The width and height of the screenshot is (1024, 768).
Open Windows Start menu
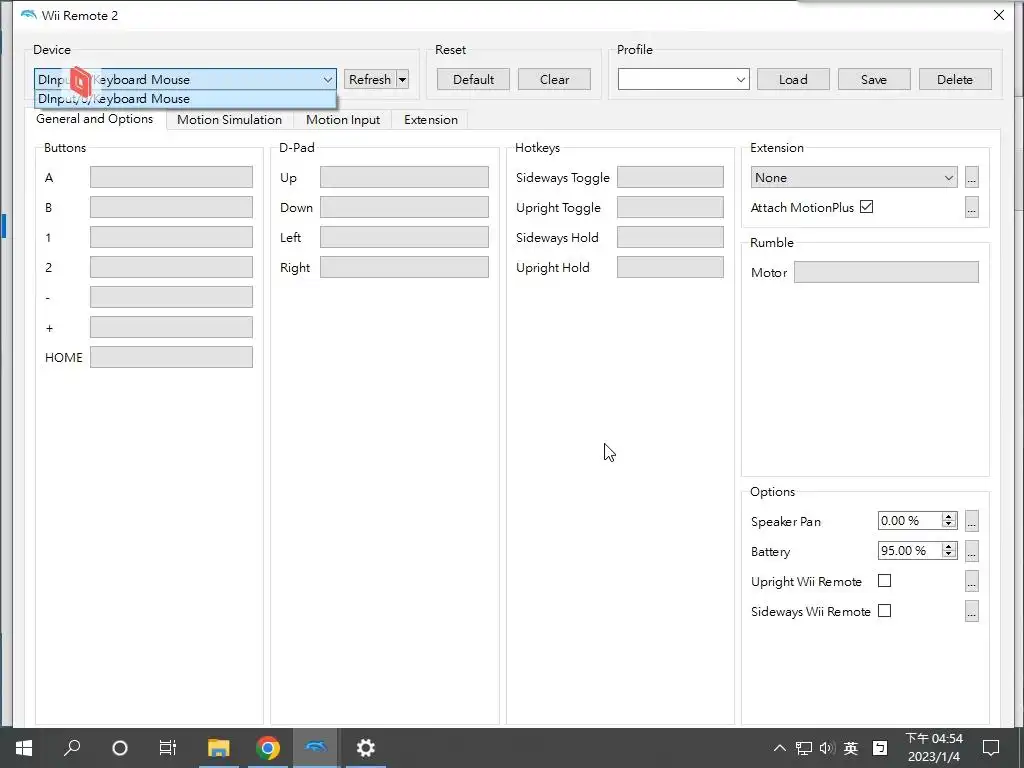point(24,748)
